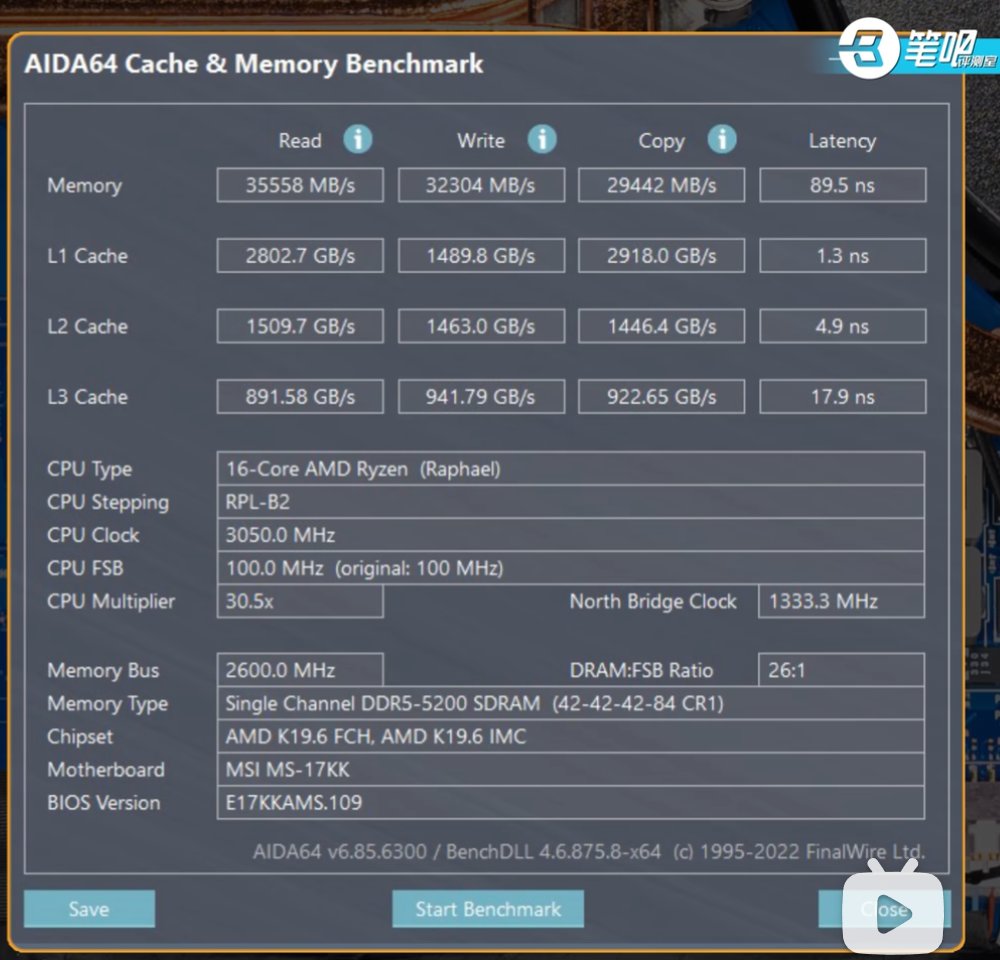This screenshot has height=960, width=1000.
Task: Select L2 Cache write value 1463.0 GB/s
Action: [x=482, y=326]
